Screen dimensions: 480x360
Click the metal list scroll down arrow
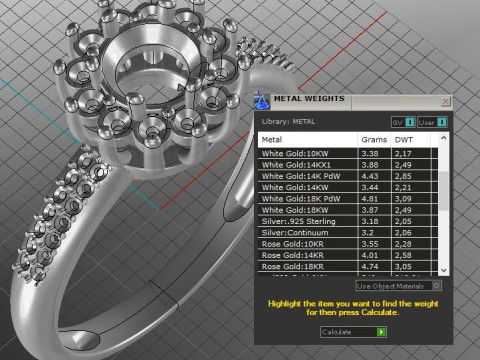point(444,270)
